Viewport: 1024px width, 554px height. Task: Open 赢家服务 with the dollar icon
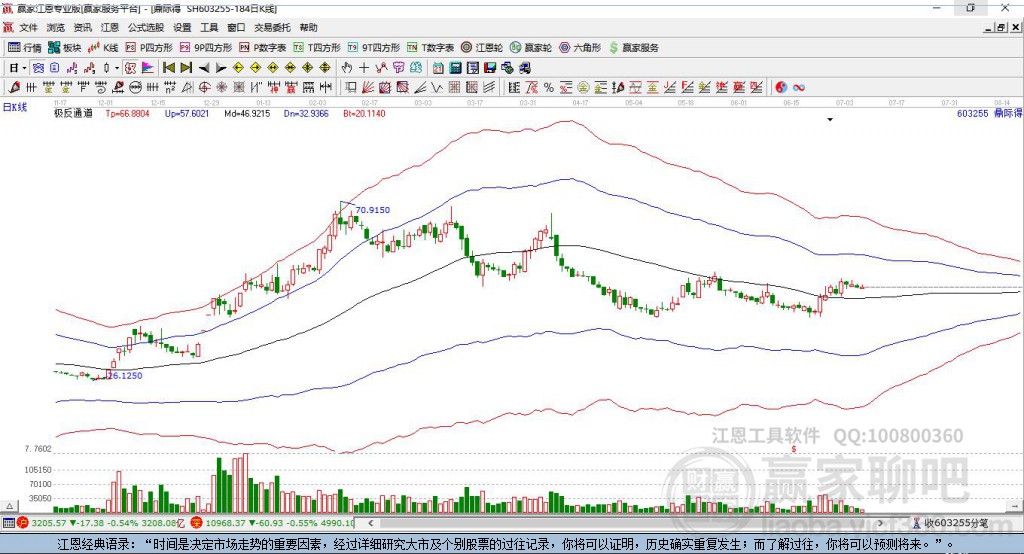coord(633,48)
